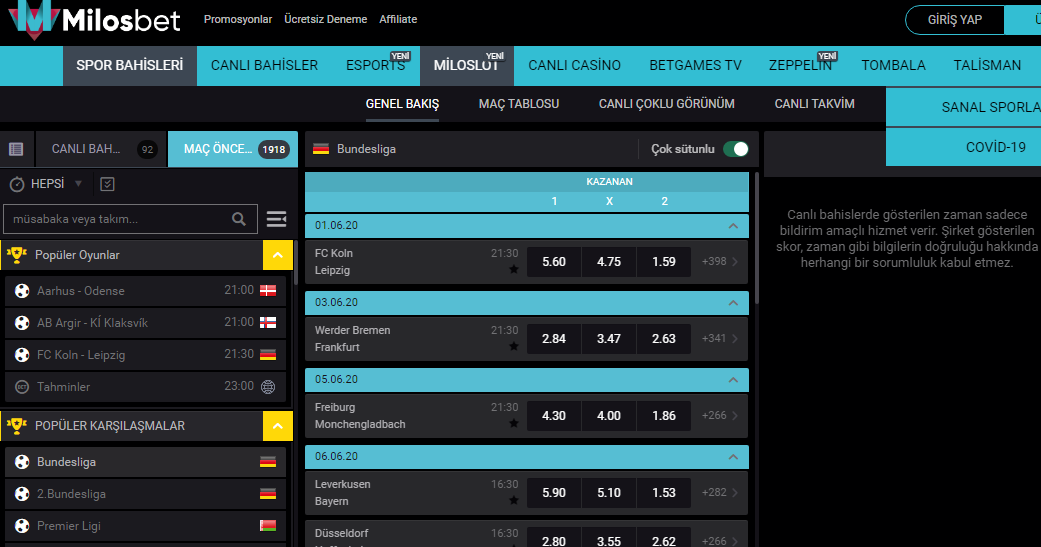Click the stopwatch icon next to HEPSİ
The image size is (1041, 547).
click(x=17, y=184)
